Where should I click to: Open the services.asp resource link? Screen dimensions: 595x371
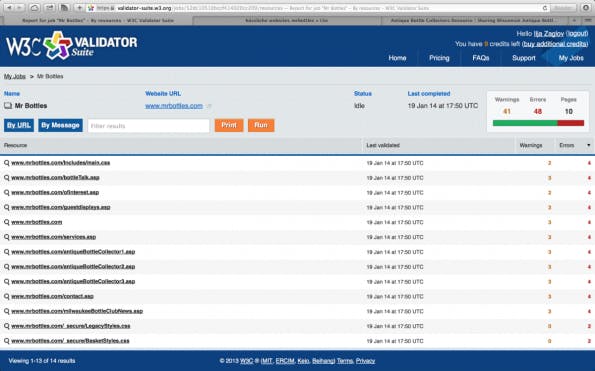tap(54, 237)
